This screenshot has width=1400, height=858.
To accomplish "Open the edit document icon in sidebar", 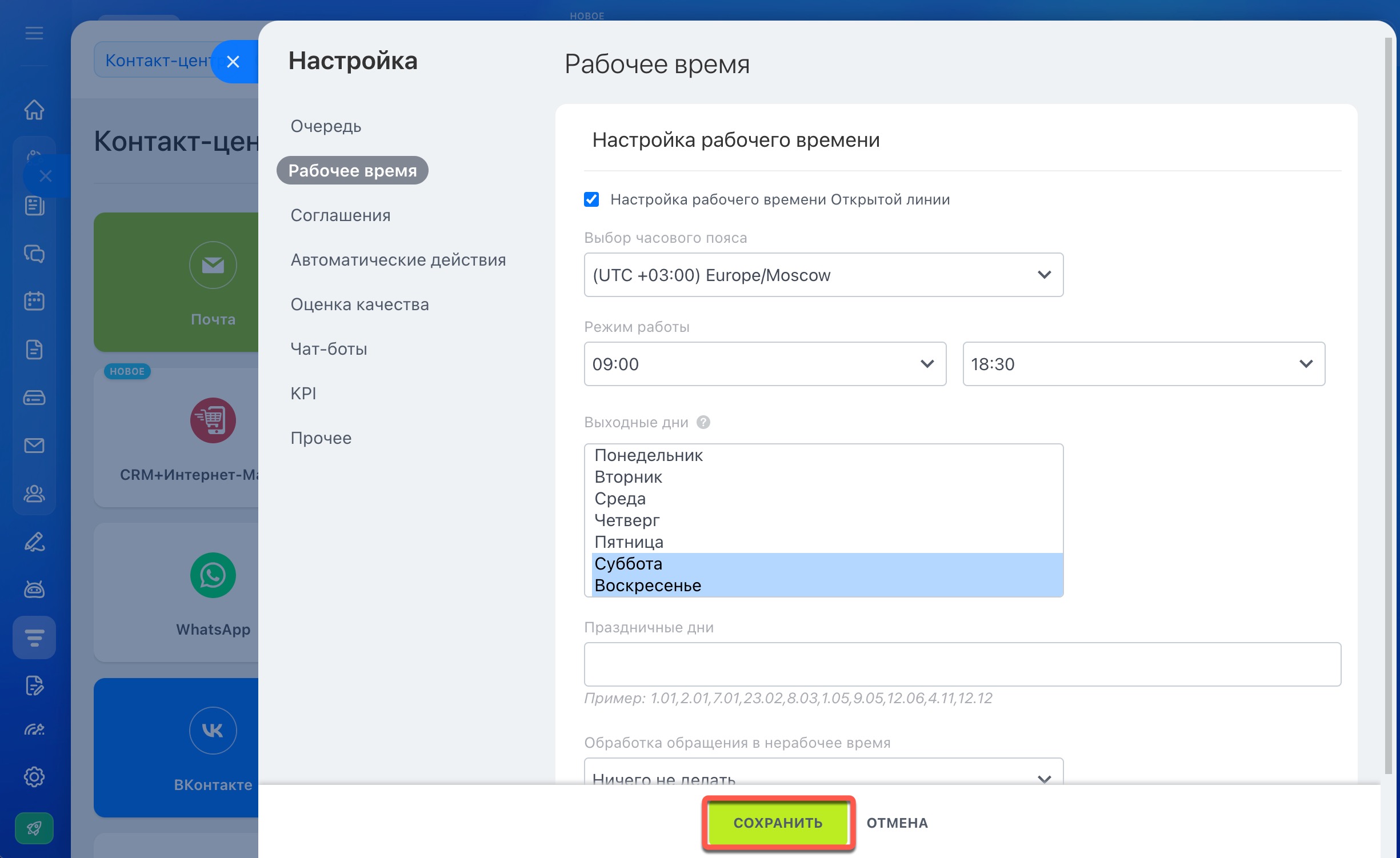I will pyautogui.click(x=34, y=685).
